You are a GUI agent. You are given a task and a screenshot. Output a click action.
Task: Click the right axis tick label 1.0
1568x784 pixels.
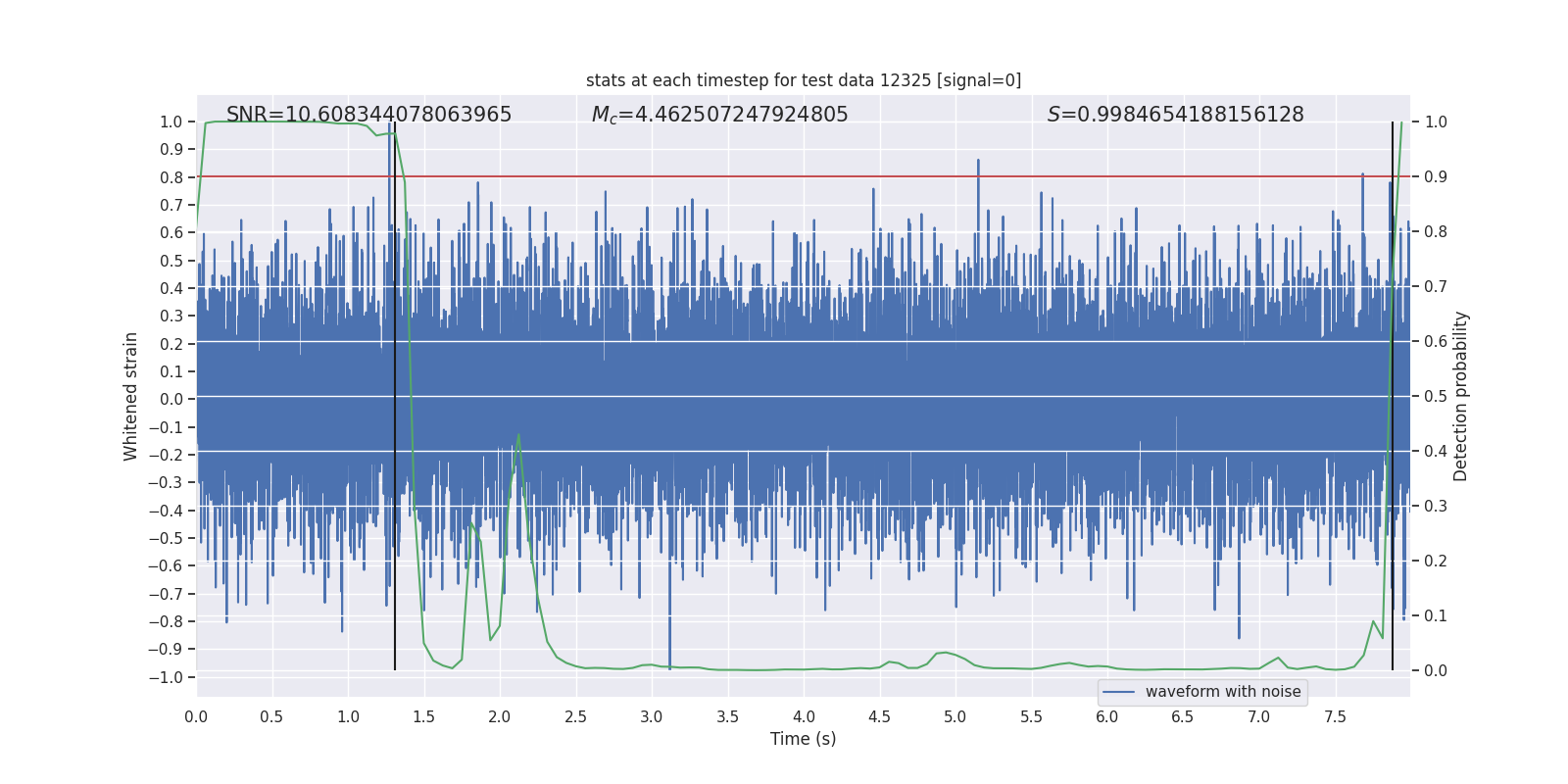click(1436, 122)
